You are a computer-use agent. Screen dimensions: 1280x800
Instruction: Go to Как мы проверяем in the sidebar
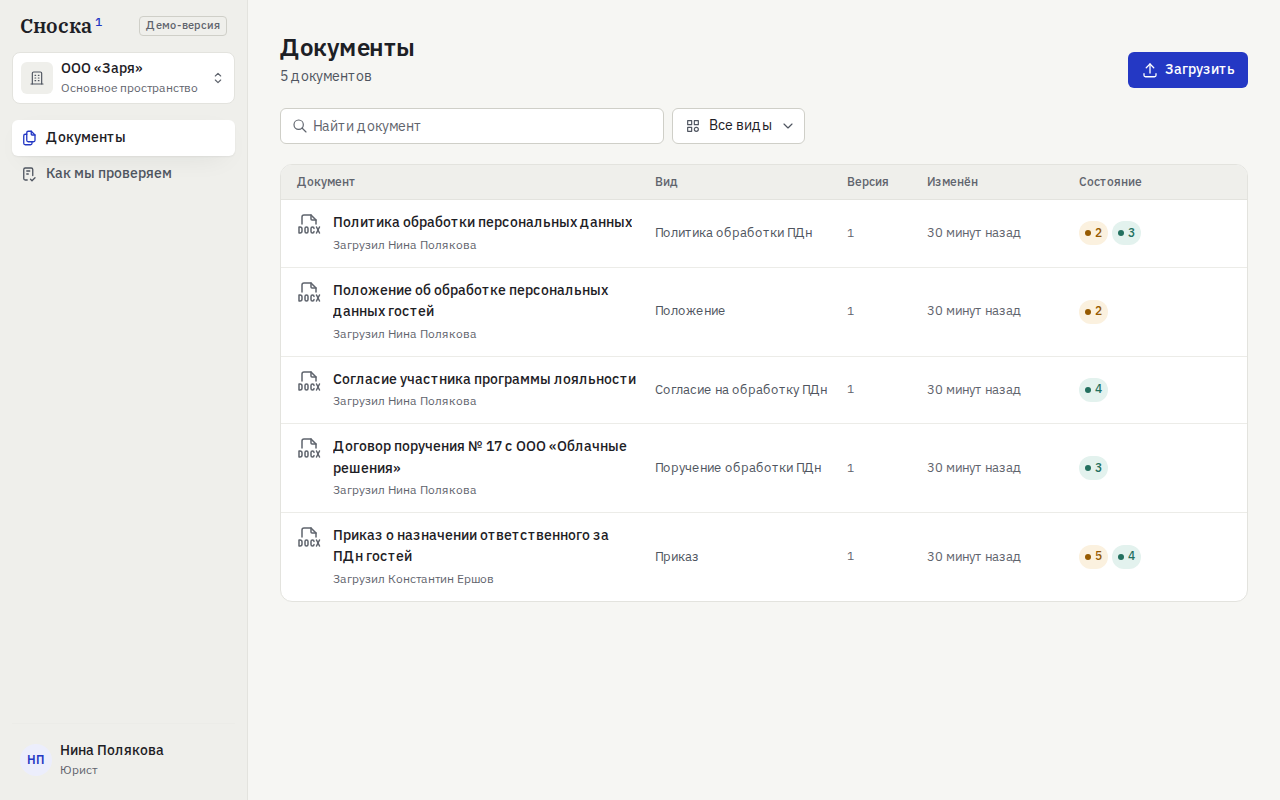tap(123, 174)
